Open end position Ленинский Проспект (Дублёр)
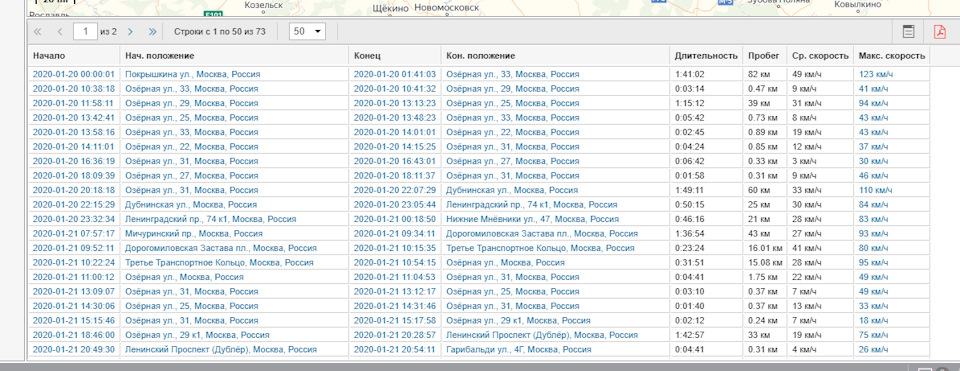The image size is (960, 371). coord(542,335)
